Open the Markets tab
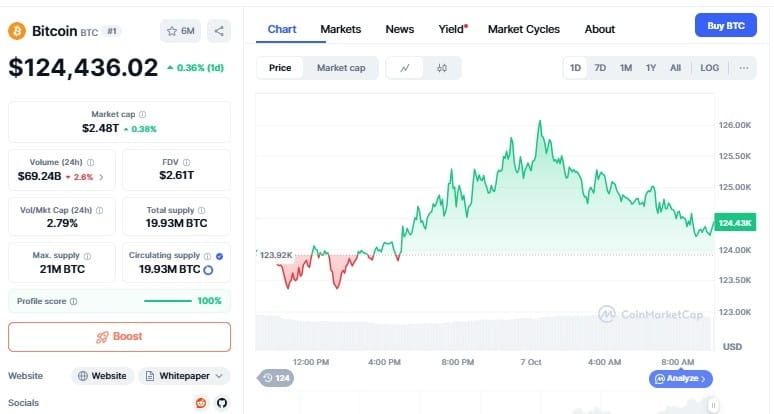 coord(340,29)
